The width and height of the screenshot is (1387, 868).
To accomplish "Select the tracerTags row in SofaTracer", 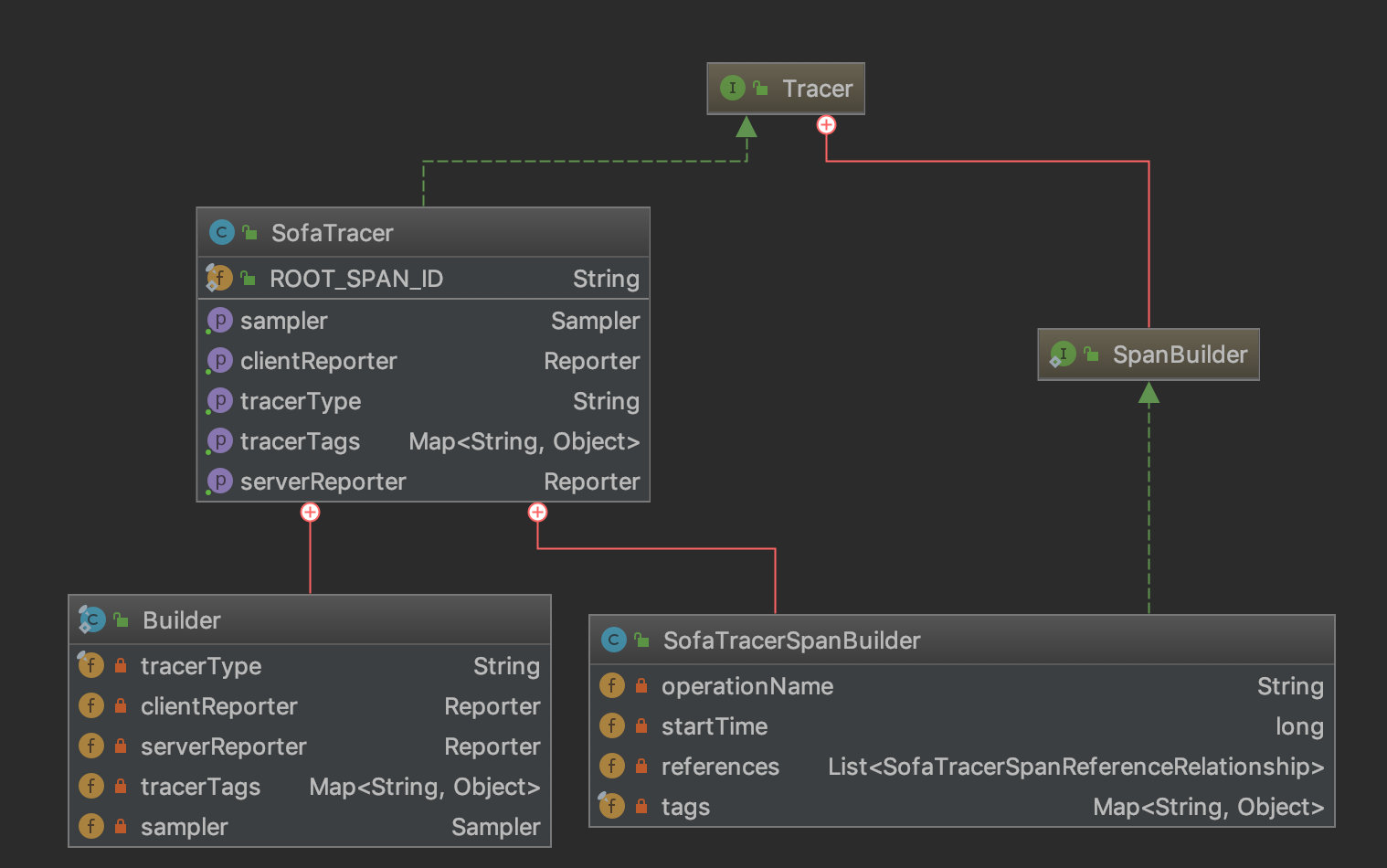I will pos(300,441).
